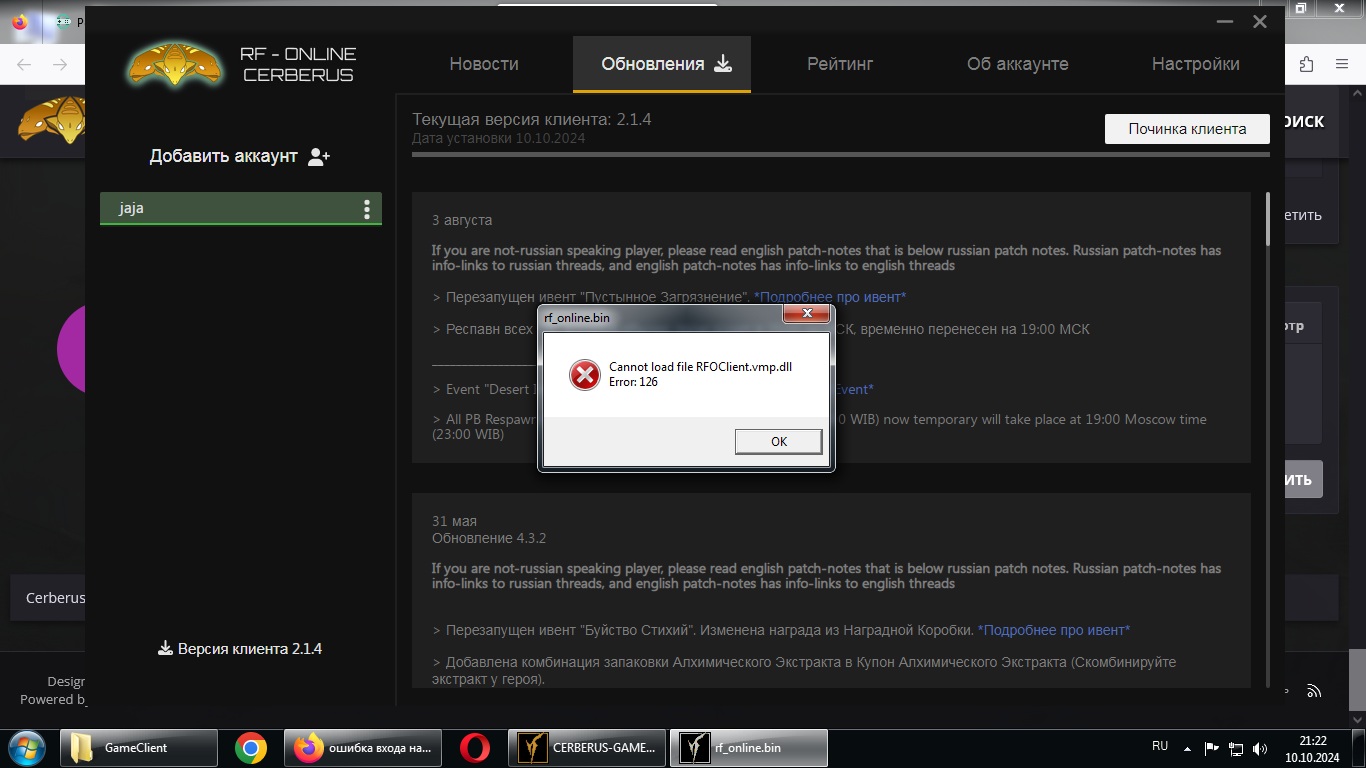Viewport: 1366px width, 768px height.
Task: Click the RF-Online Cerberus launcher logo
Action: [174, 64]
